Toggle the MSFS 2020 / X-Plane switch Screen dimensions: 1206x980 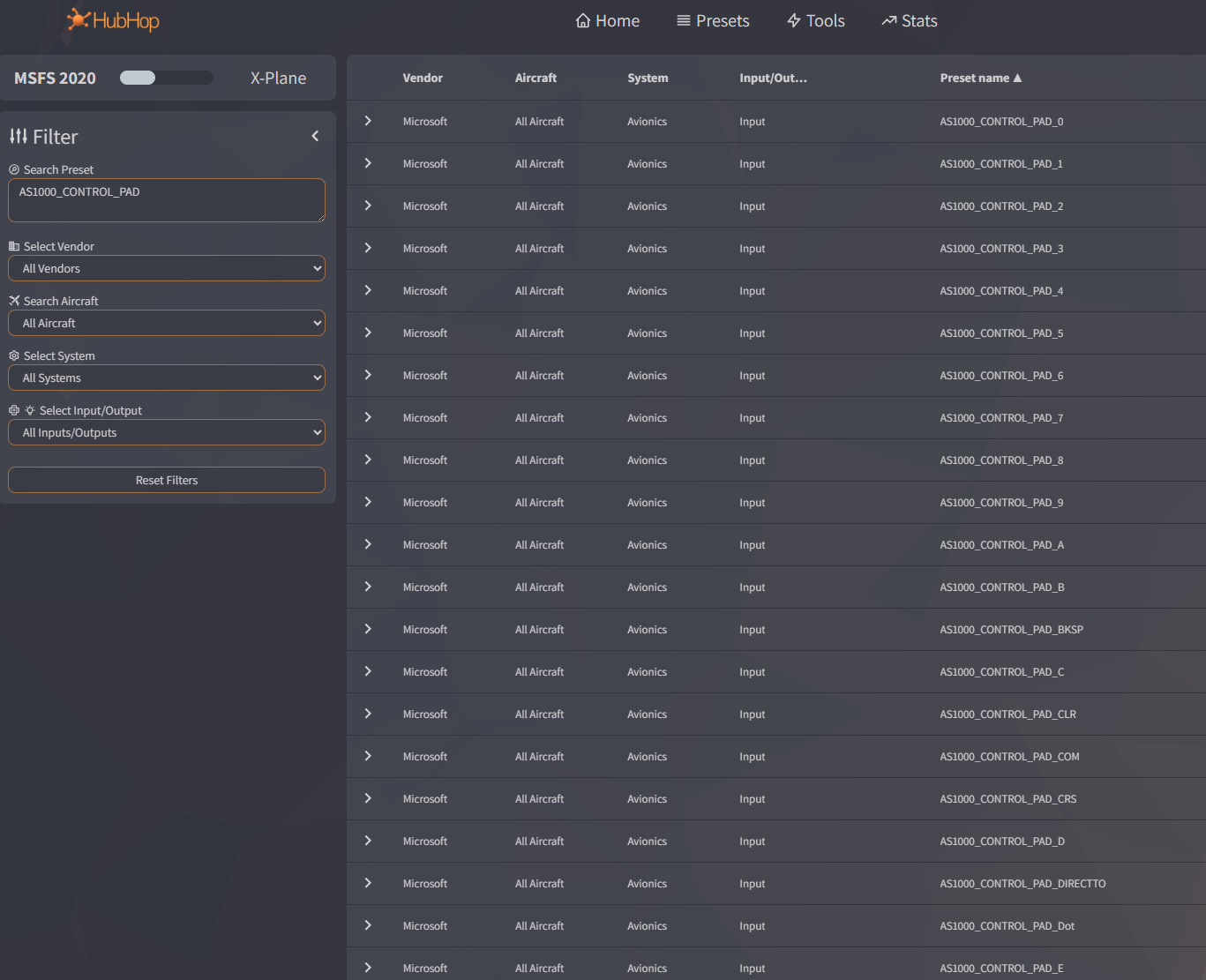[x=167, y=78]
